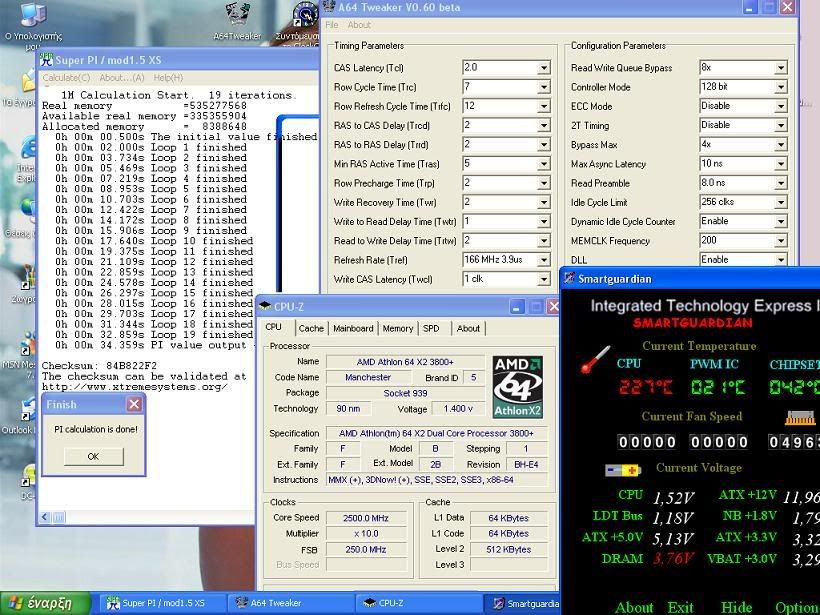The image size is (820, 615).
Task: Open the File menu in A64 Tweaker
Action: point(332,25)
